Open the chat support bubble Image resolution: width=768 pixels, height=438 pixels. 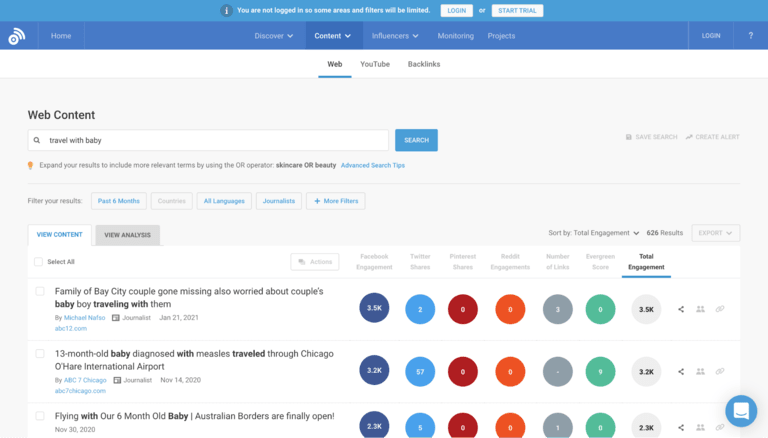[x=741, y=410]
